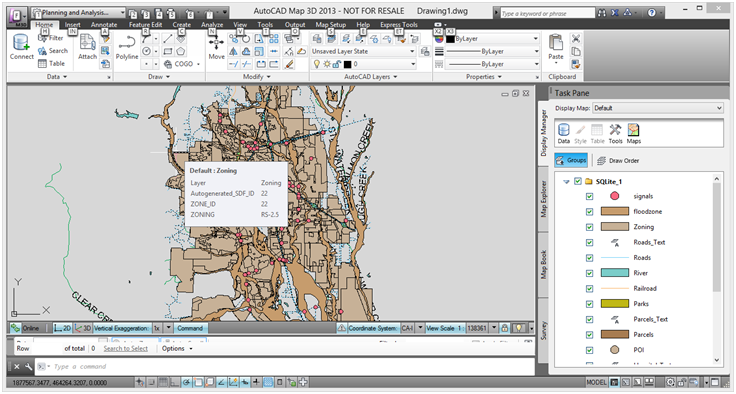The image size is (736, 394).
Task: Switch to the Insert ribbon tab
Action: pos(72,24)
